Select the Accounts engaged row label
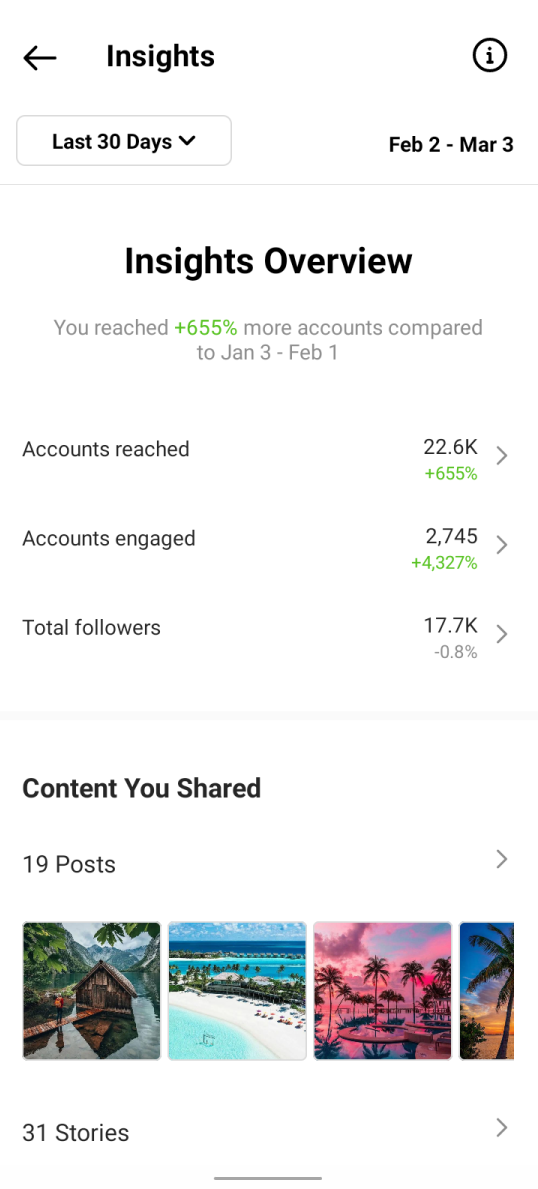The width and height of the screenshot is (538, 1189). click(x=109, y=538)
